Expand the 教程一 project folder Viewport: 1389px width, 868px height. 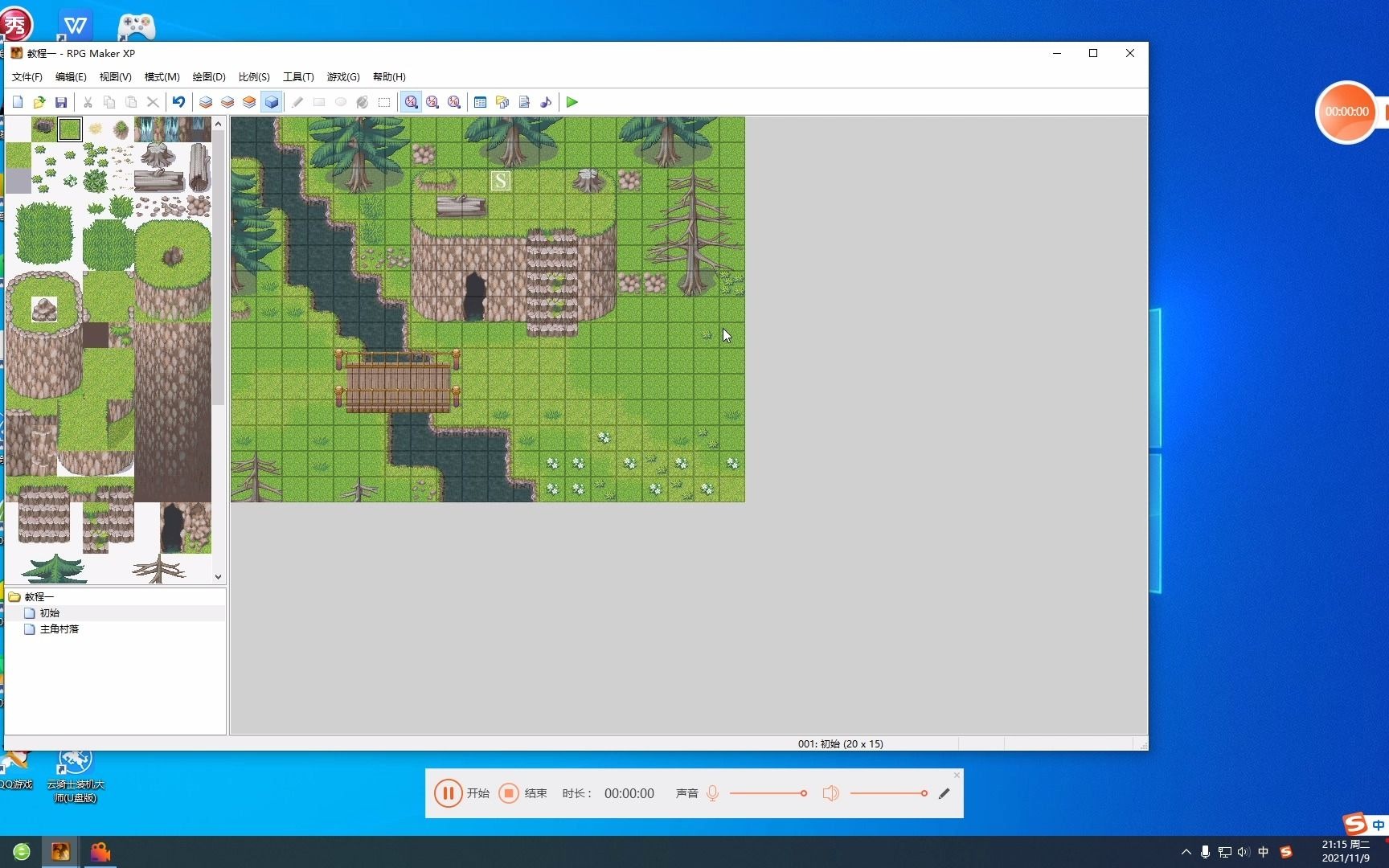pos(36,596)
